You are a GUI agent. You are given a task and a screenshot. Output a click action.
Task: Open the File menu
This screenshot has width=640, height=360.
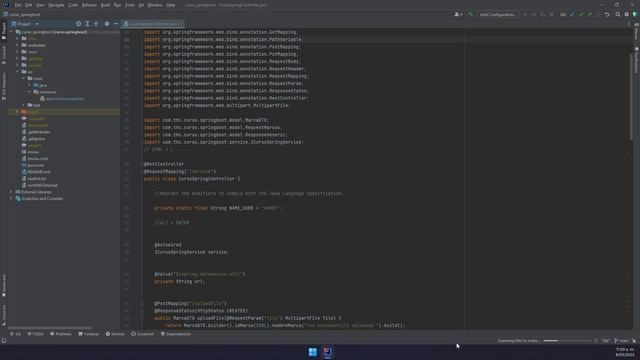[18, 5]
